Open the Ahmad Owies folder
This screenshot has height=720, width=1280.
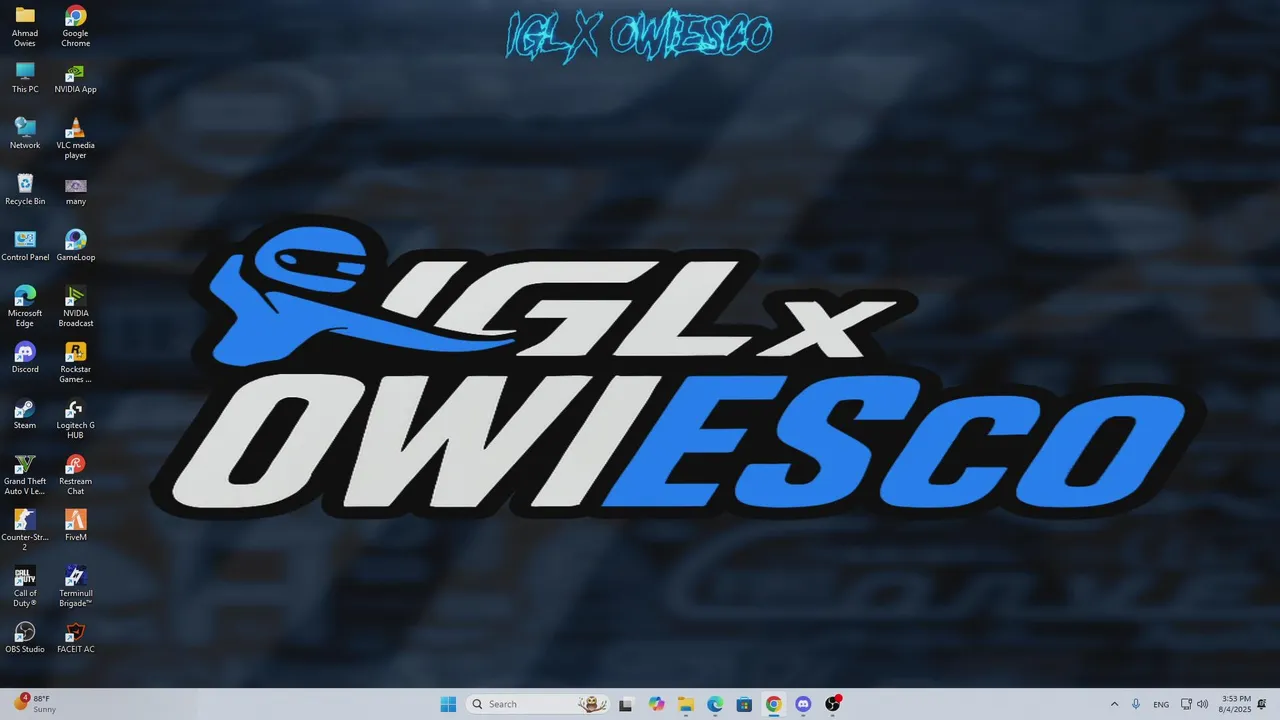(x=25, y=26)
